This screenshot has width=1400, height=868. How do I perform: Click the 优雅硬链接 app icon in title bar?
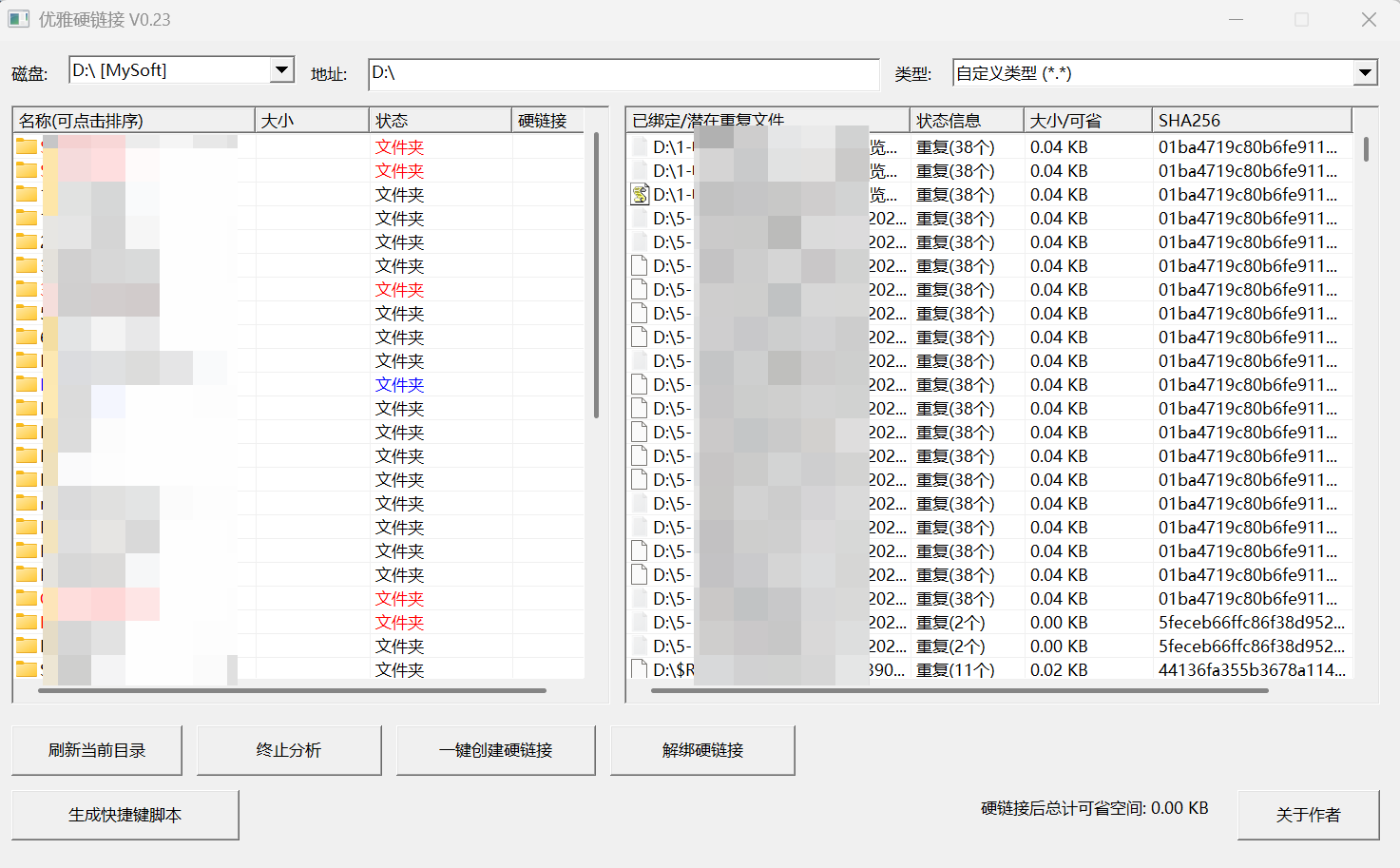point(18,19)
